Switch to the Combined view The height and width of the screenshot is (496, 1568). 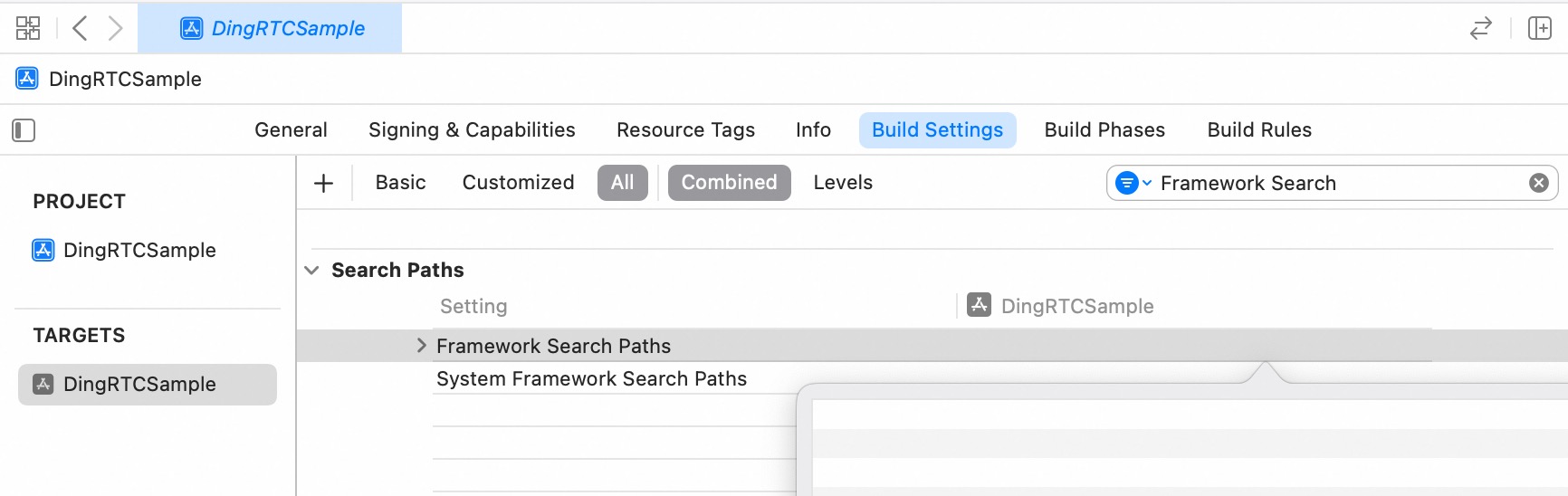[730, 183]
